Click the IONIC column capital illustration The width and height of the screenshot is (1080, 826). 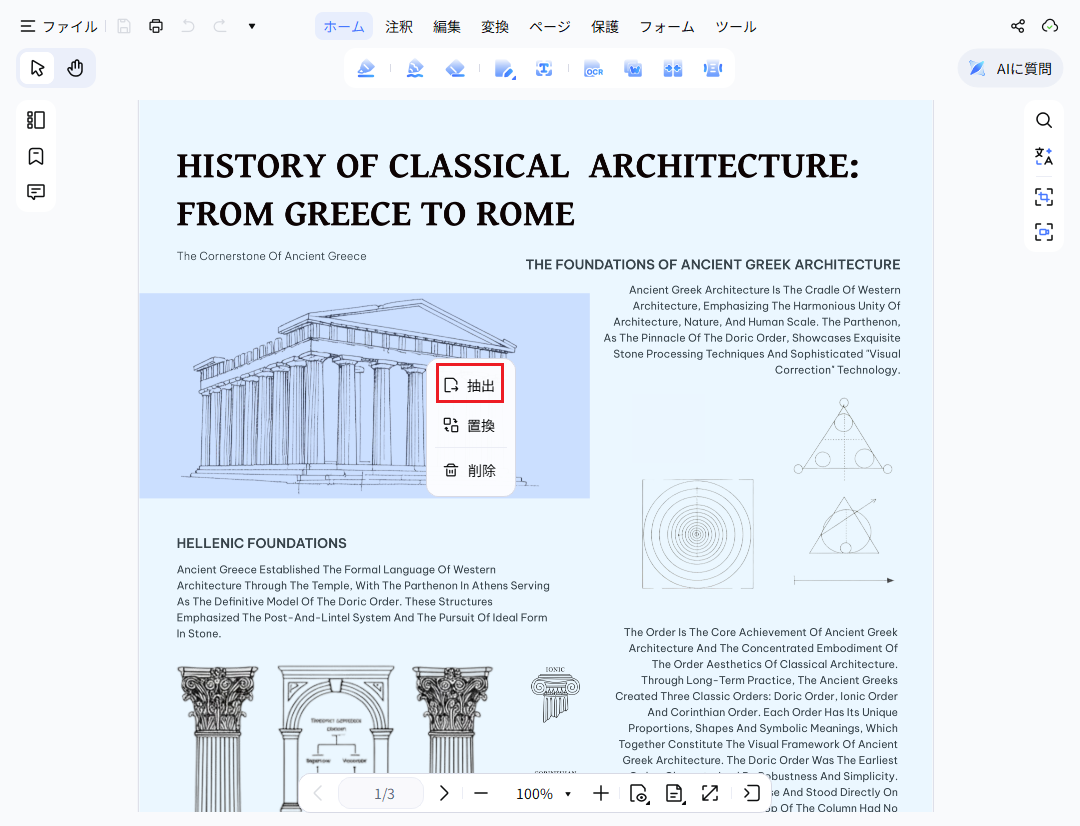tap(555, 694)
